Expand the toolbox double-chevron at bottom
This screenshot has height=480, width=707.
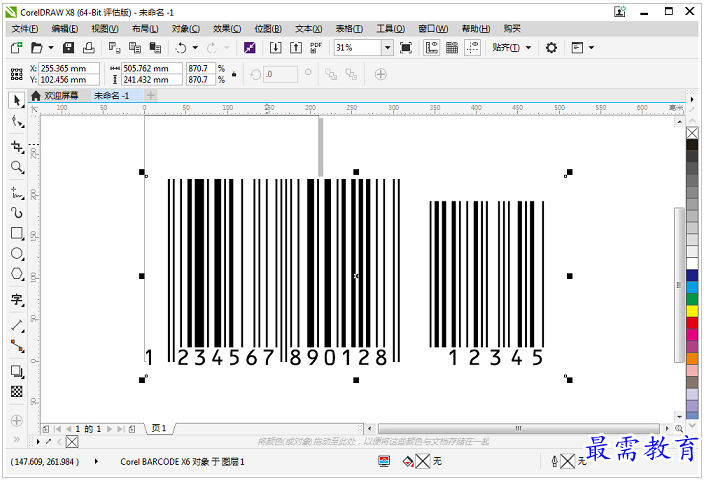(x=17, y=439)
